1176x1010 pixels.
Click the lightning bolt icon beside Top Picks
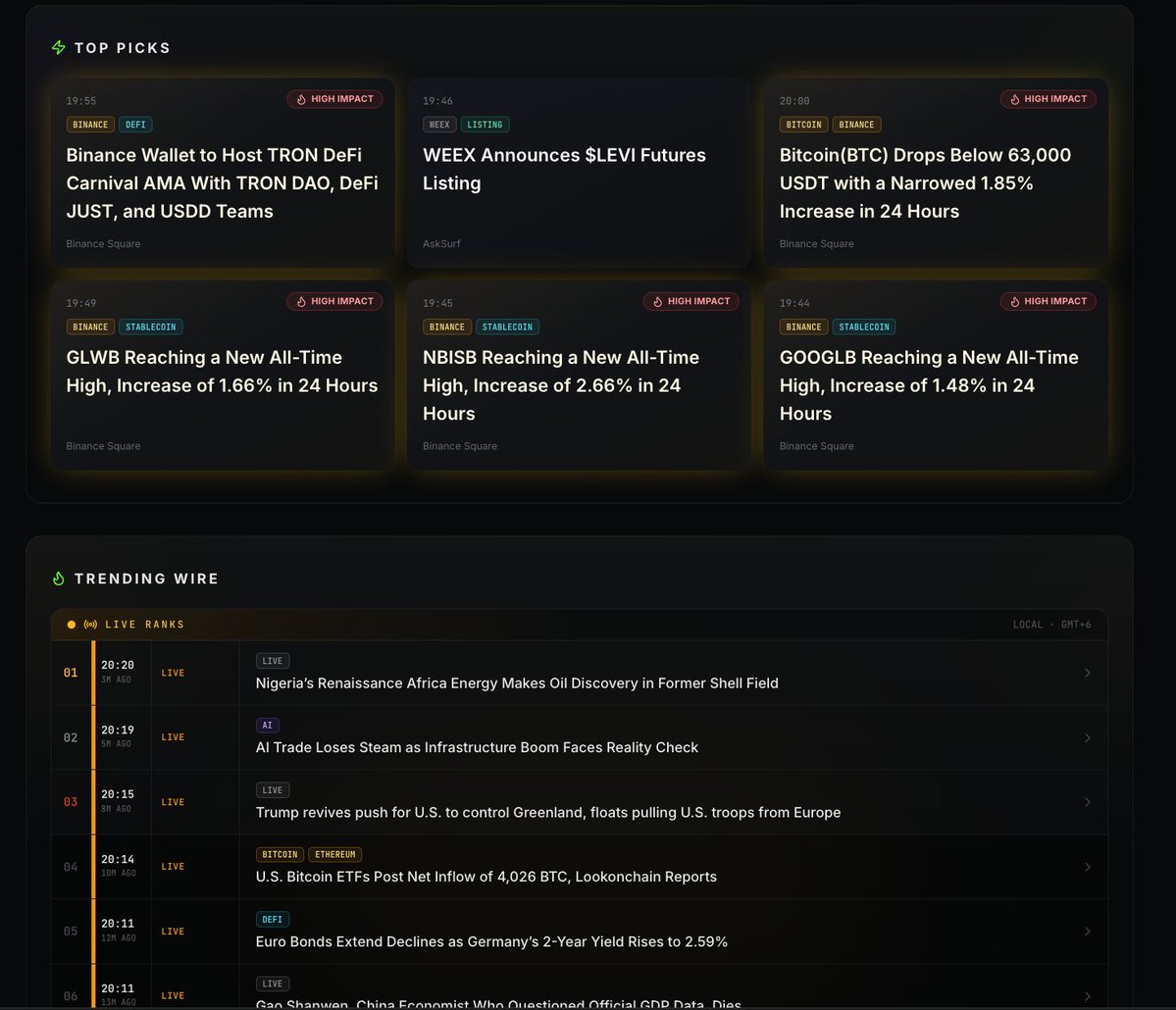point(59,48)
